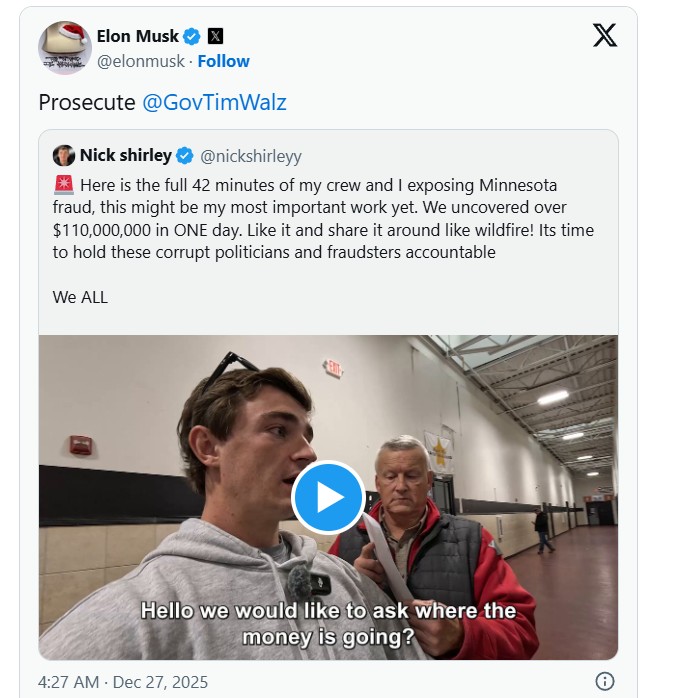
Task: Click Elon Musk's profile avatar
Action: coord(65,48)
